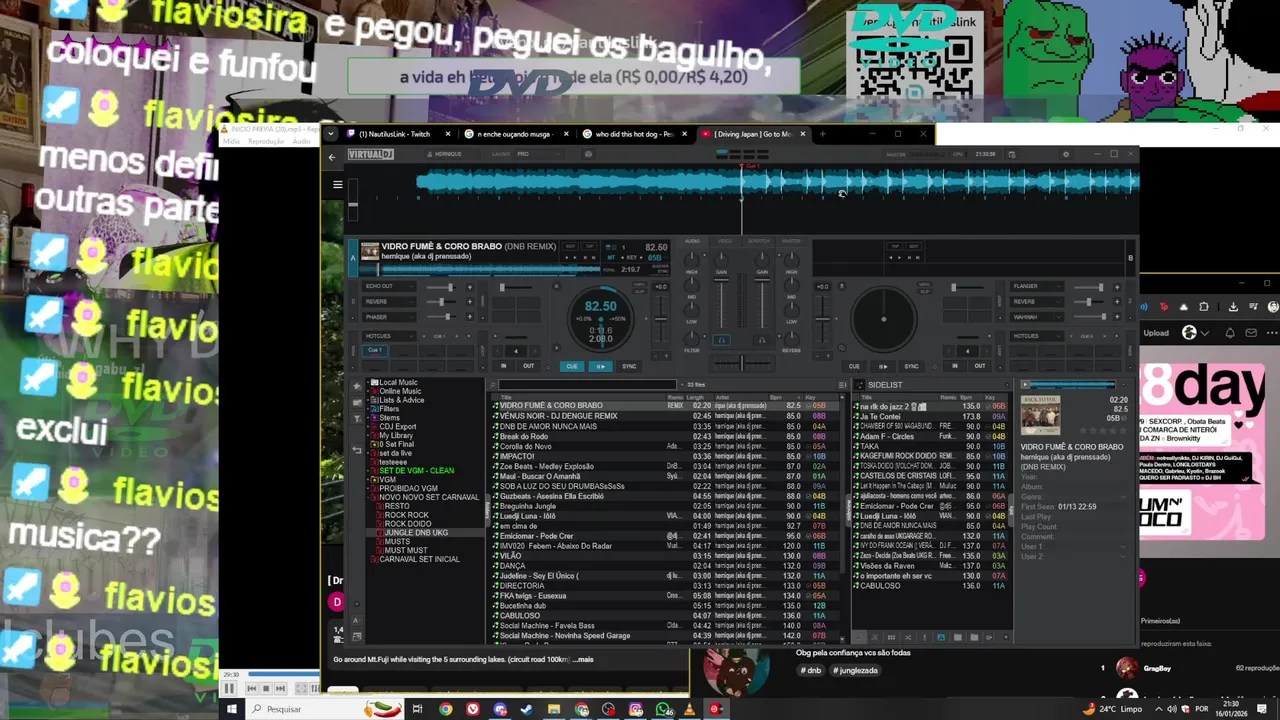Toggle left deck loop OUT button
This screenshot has width=1280, height=720.
(x=528, y=366)
